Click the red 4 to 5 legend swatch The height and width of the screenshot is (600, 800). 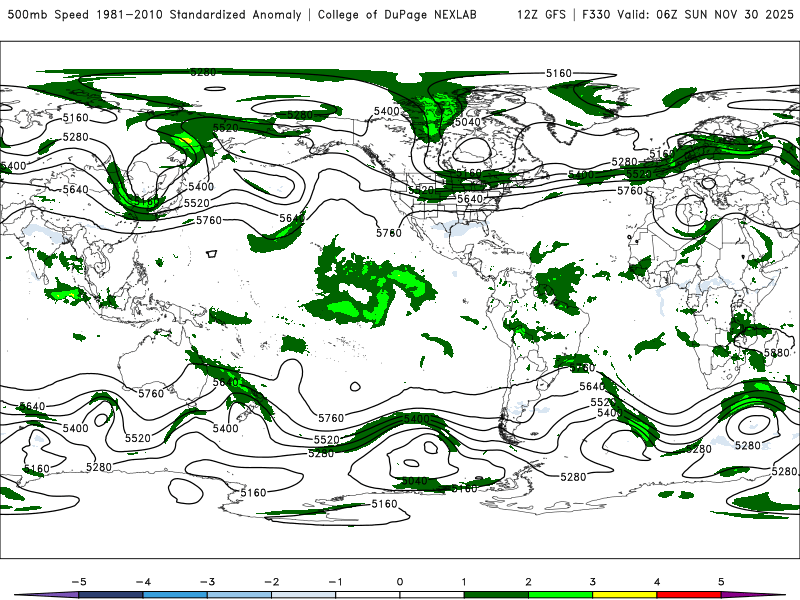[689, 595]
